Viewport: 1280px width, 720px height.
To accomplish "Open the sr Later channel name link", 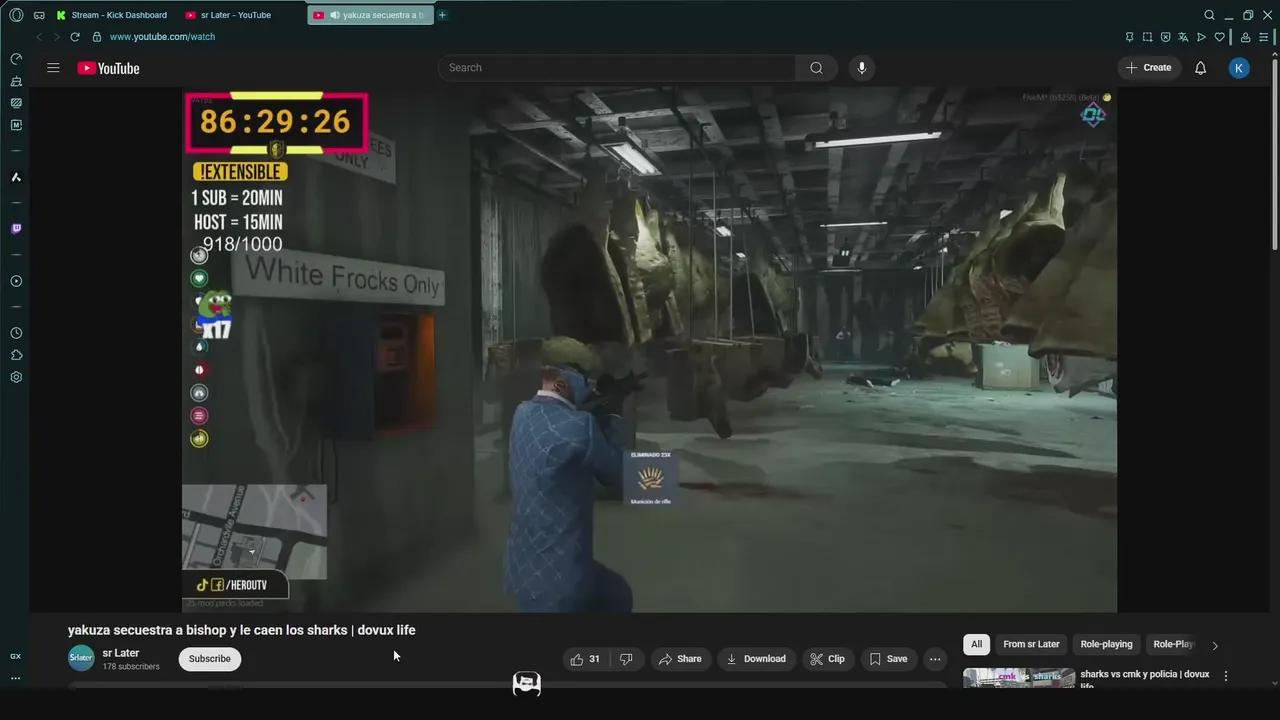I will (121, 653).
